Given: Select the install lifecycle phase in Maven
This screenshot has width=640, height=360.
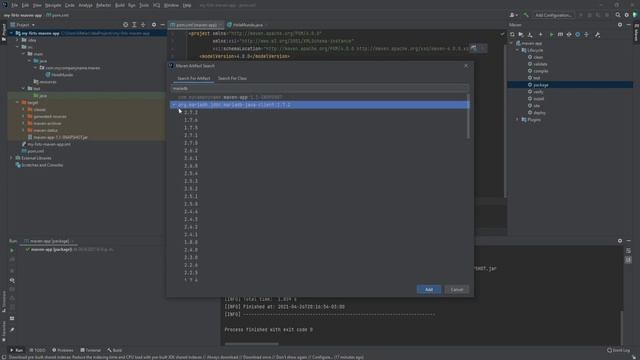Looking at the screenshot, I should (538, 99).
